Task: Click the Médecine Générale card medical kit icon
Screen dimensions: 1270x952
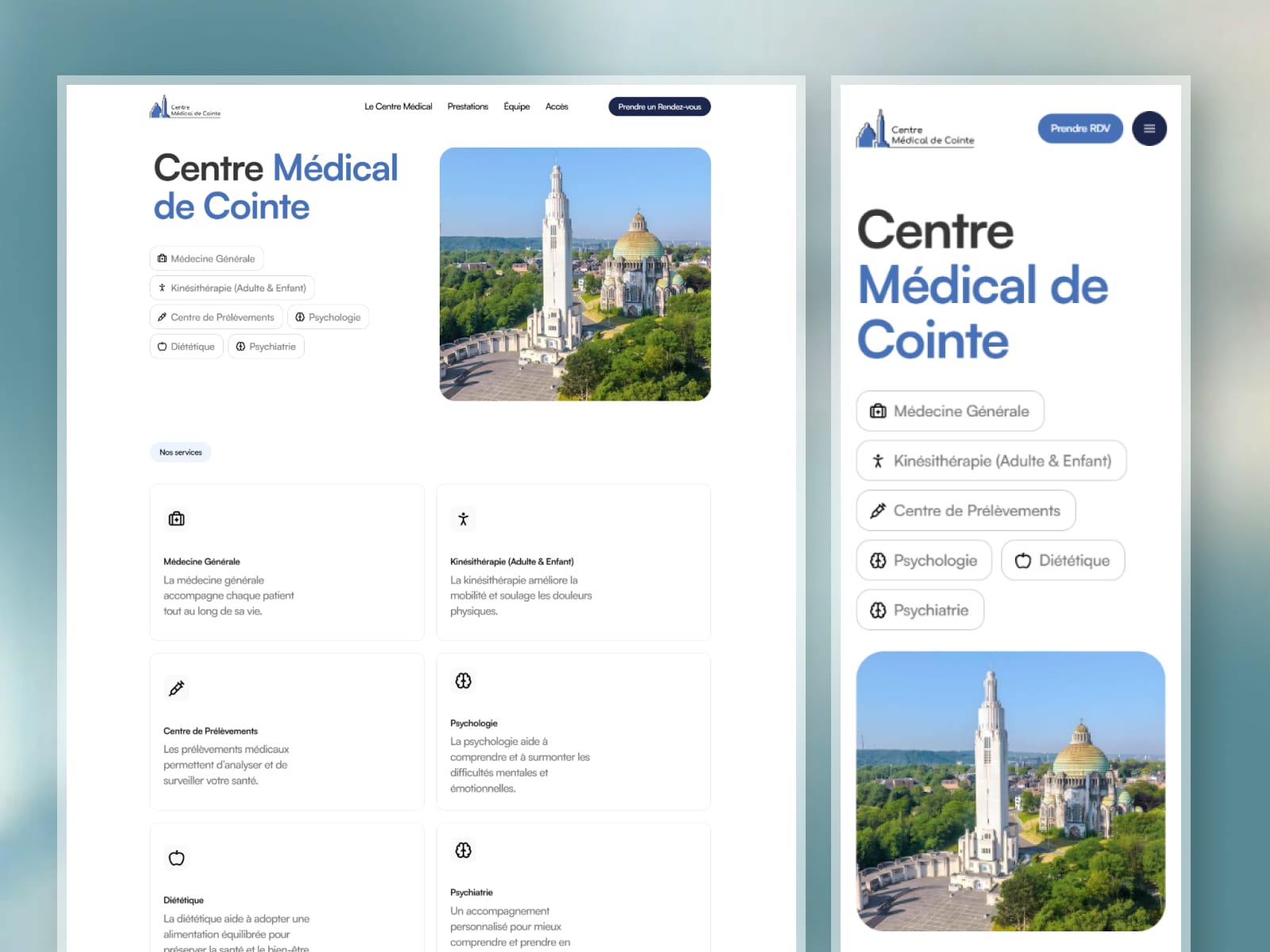Action: coord(176,519)
